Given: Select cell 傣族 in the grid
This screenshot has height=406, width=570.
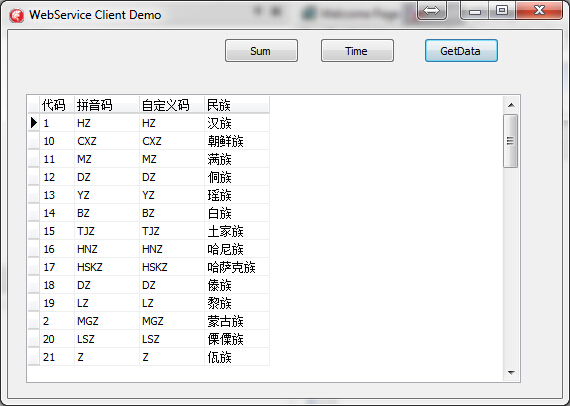Looking at the screenshot, I should point(237,285).
